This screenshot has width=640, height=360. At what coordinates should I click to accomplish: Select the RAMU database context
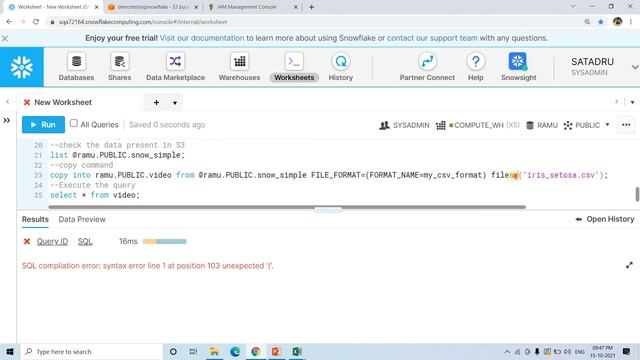point(542,125)
